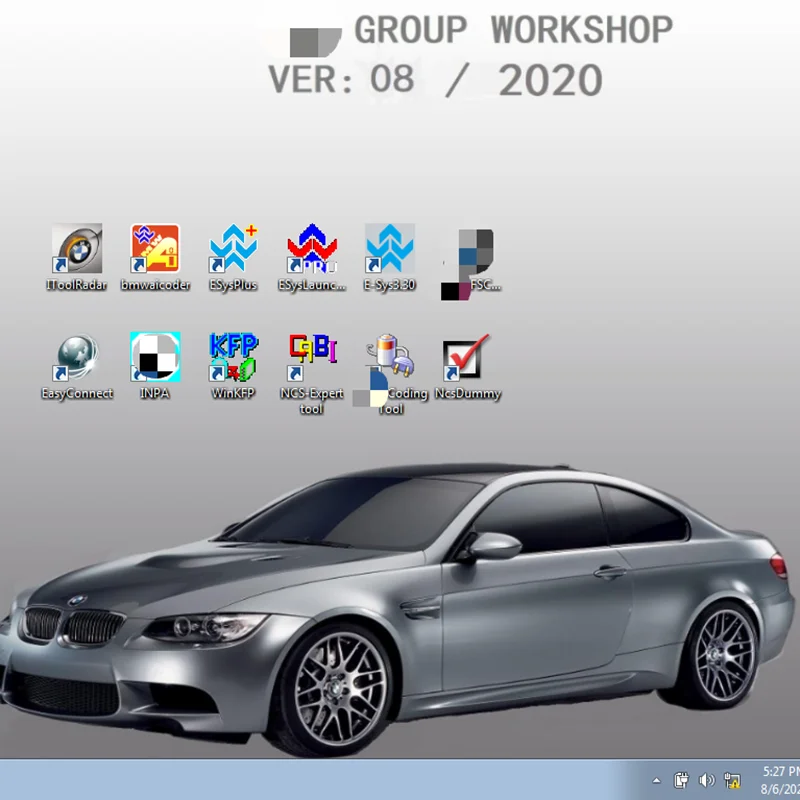800x800 pixels.
Task: Select the Coding Tool battery icon
Action: (x=390, y=357)
